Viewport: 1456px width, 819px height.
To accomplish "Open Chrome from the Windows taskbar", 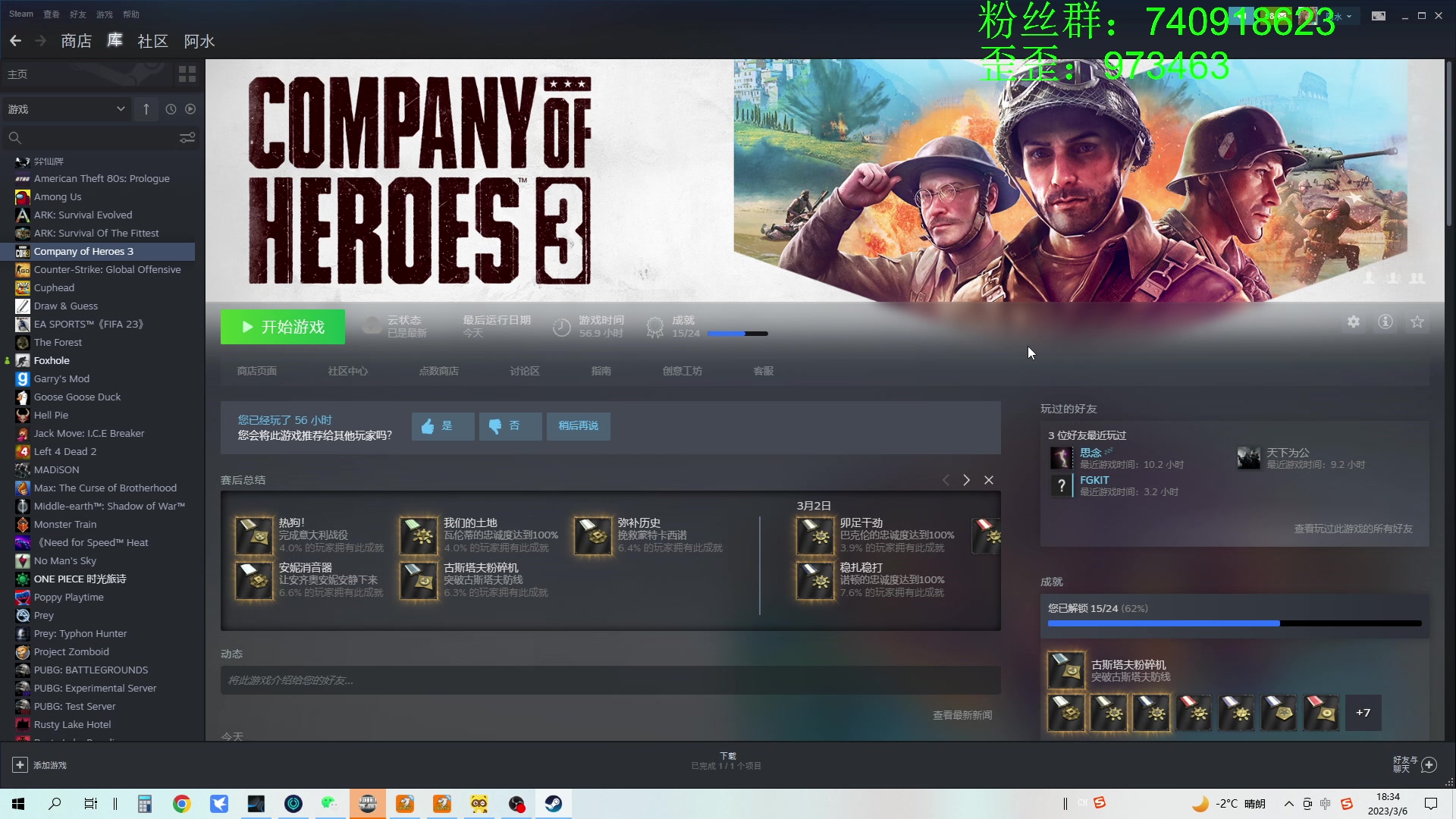I will pyautogui.click(x=182, y=804).
